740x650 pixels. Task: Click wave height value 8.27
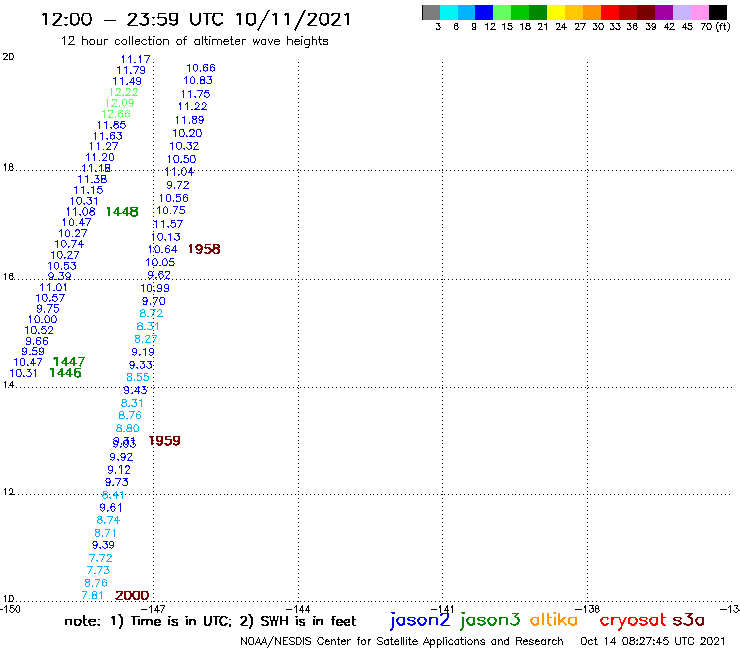(146, 339)
